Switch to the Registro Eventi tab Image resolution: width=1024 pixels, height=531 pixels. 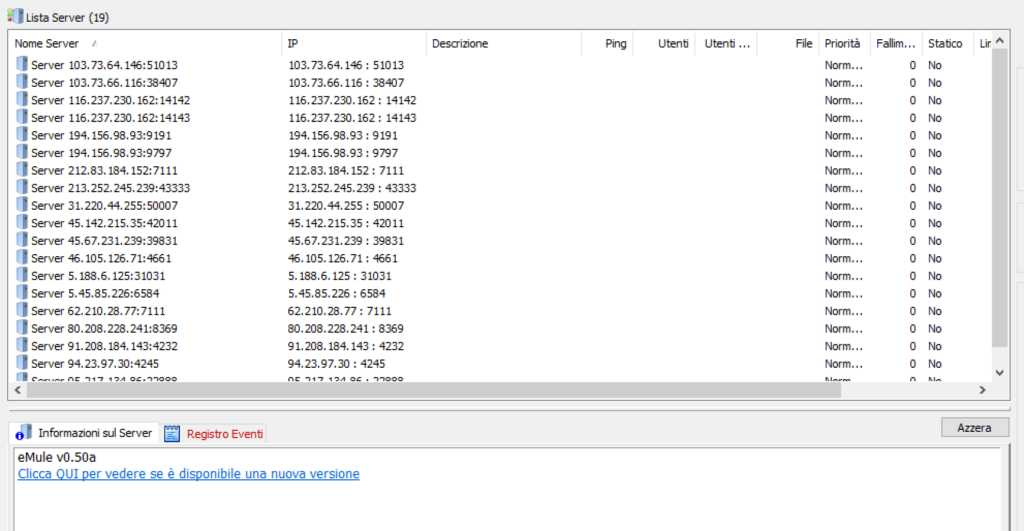click(x=214, y=434)
